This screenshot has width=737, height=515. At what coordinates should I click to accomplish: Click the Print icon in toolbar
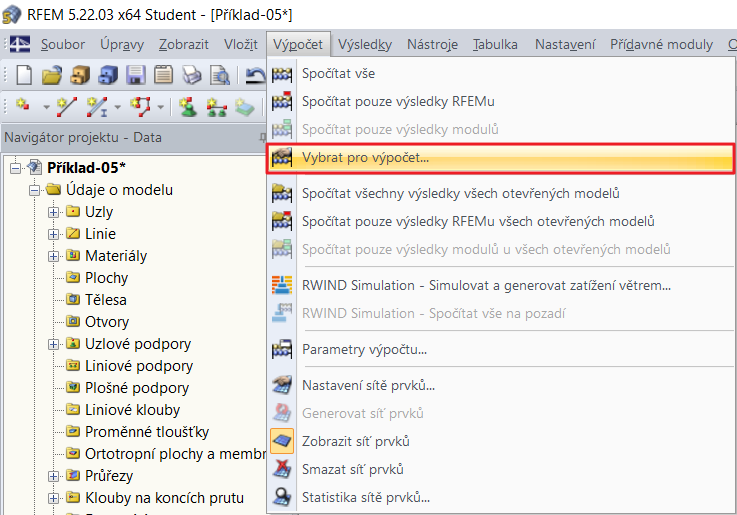click(192, 74)
